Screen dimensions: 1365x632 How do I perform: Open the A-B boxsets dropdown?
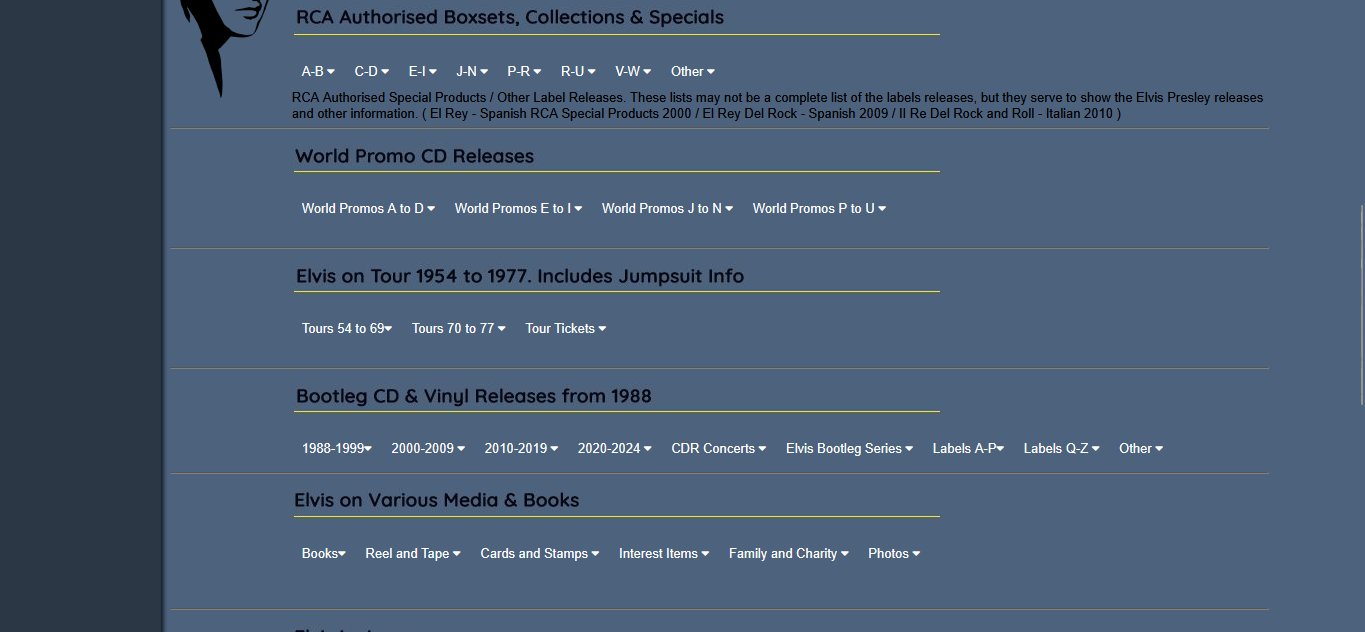318,71
